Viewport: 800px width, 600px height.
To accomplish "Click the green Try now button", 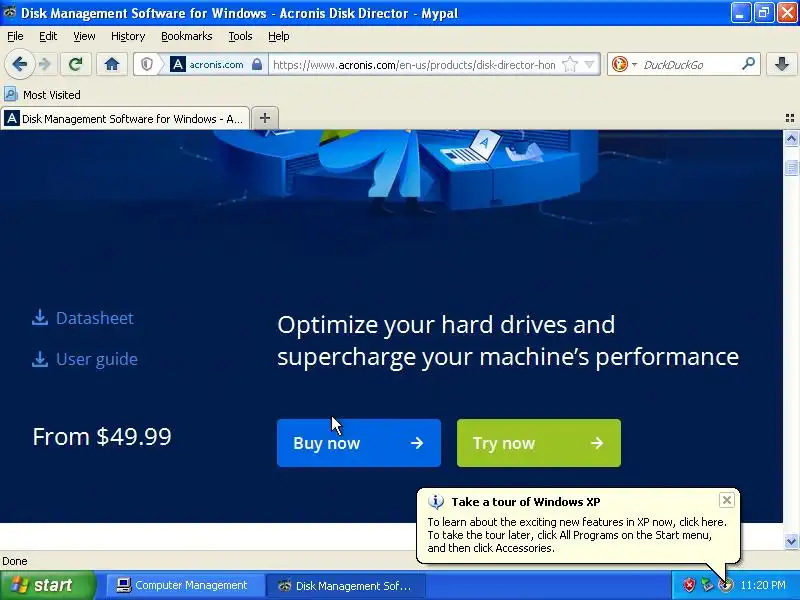I will coord(539,443).
